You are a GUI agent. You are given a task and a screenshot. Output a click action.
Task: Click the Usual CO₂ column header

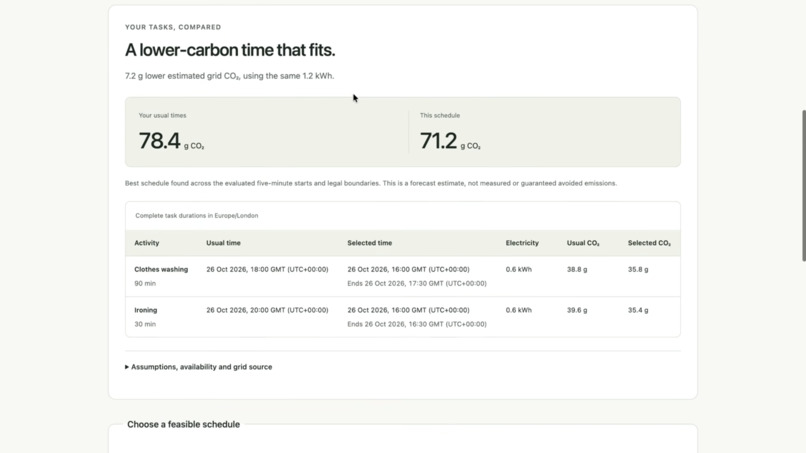pyautogui.click(x=583, y=243)
